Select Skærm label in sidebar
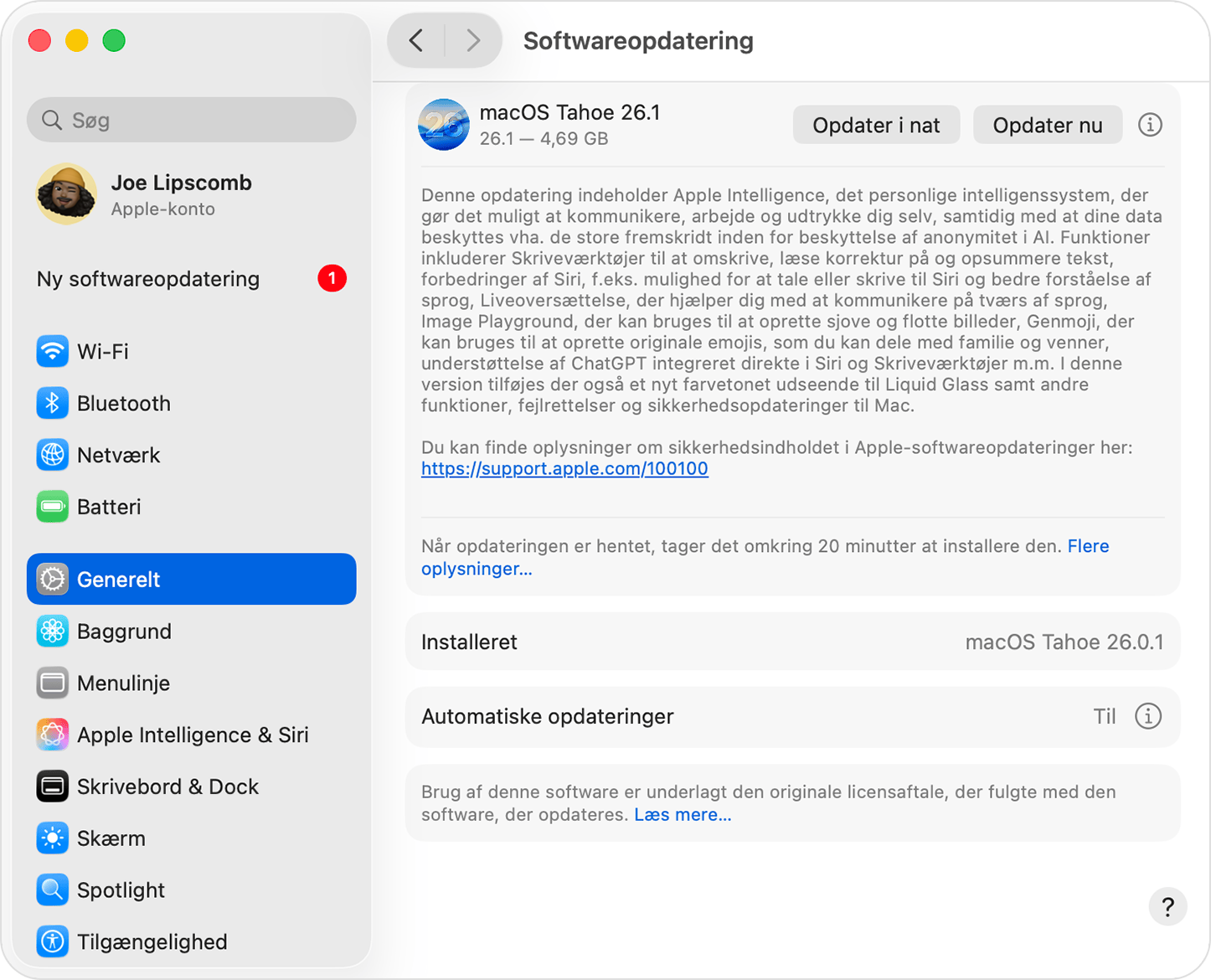The width and height of the screenshot is (1211, 980). pos(111,838)
